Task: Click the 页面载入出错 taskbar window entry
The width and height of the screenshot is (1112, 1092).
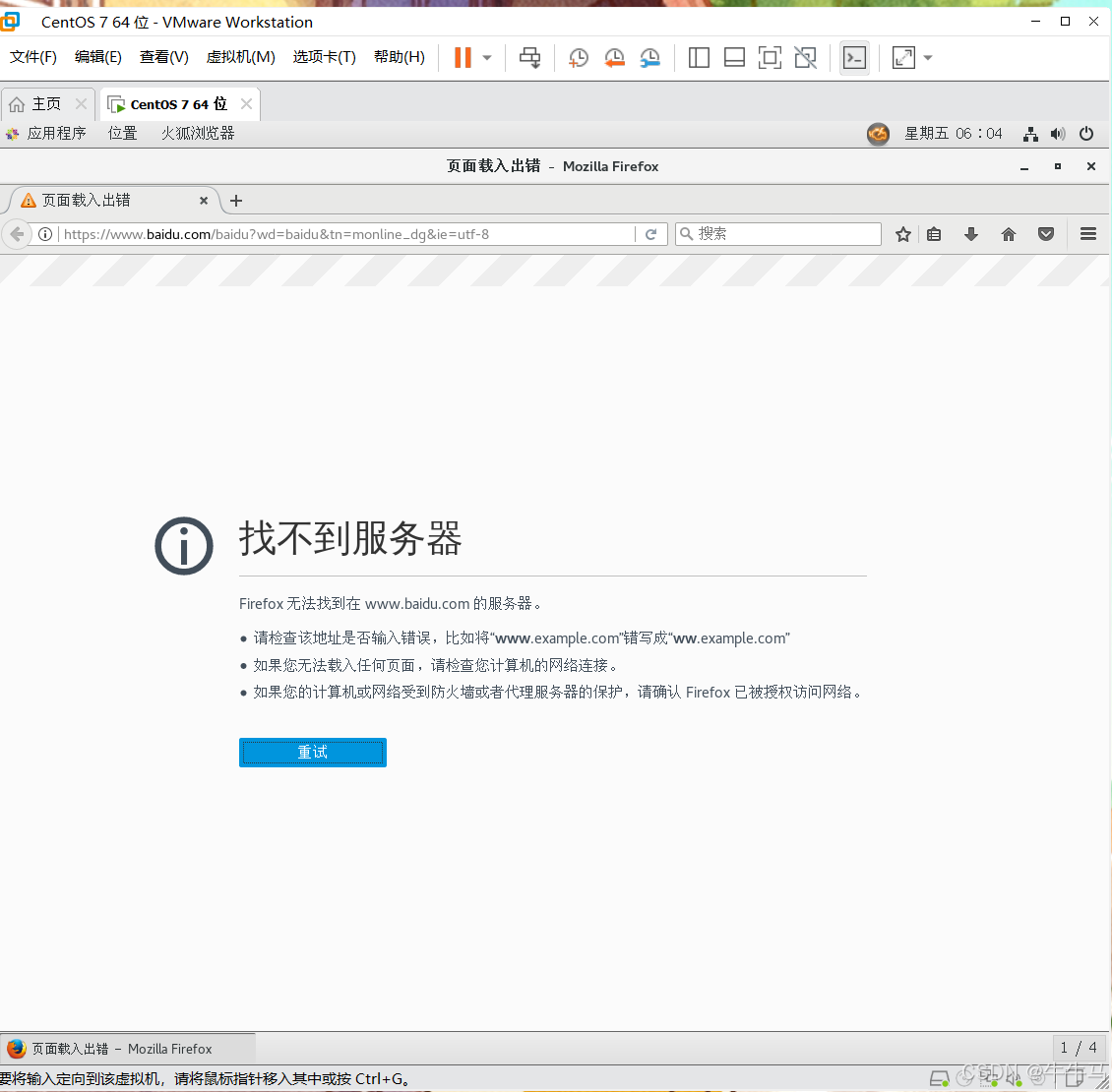Action: tap(128, 1049)
